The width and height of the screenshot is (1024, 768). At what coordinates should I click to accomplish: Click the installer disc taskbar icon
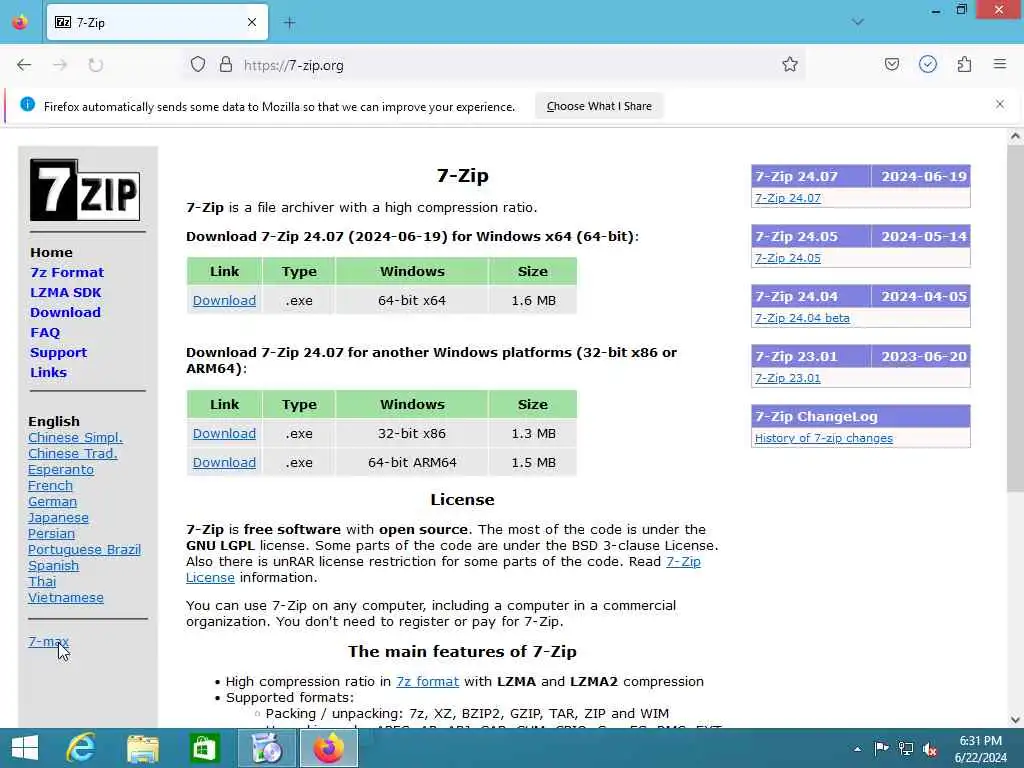click(266, 748)
